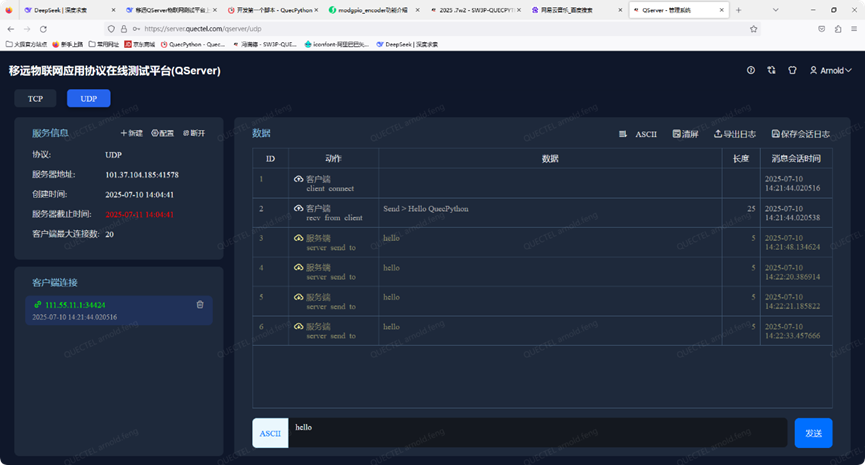Toggle auto-scroll list icon beside ASCII
Screen dimensions: 865x465
[623, 134]
